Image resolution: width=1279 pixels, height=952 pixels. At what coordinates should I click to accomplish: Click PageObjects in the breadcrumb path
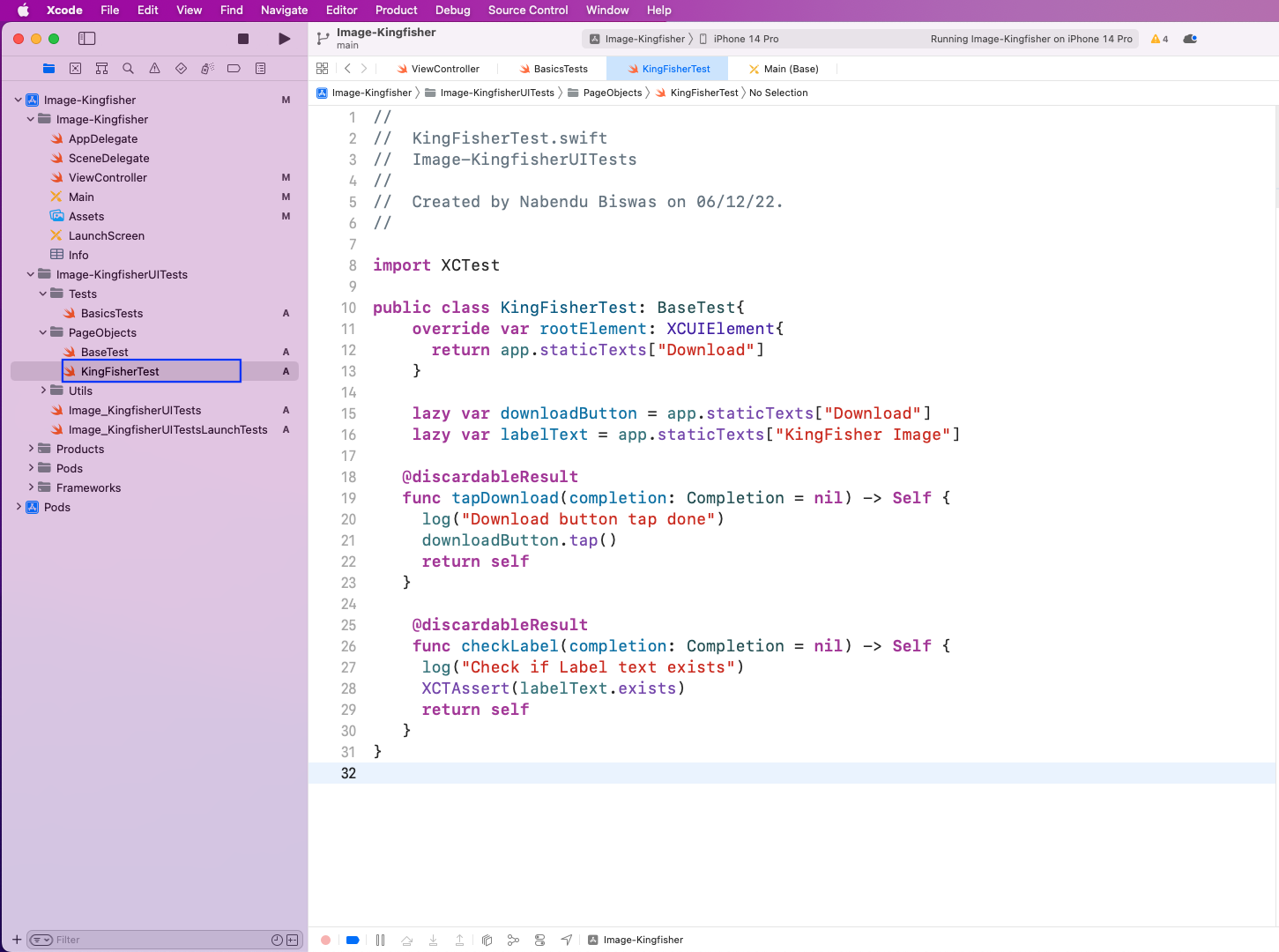tap(605, 93)
